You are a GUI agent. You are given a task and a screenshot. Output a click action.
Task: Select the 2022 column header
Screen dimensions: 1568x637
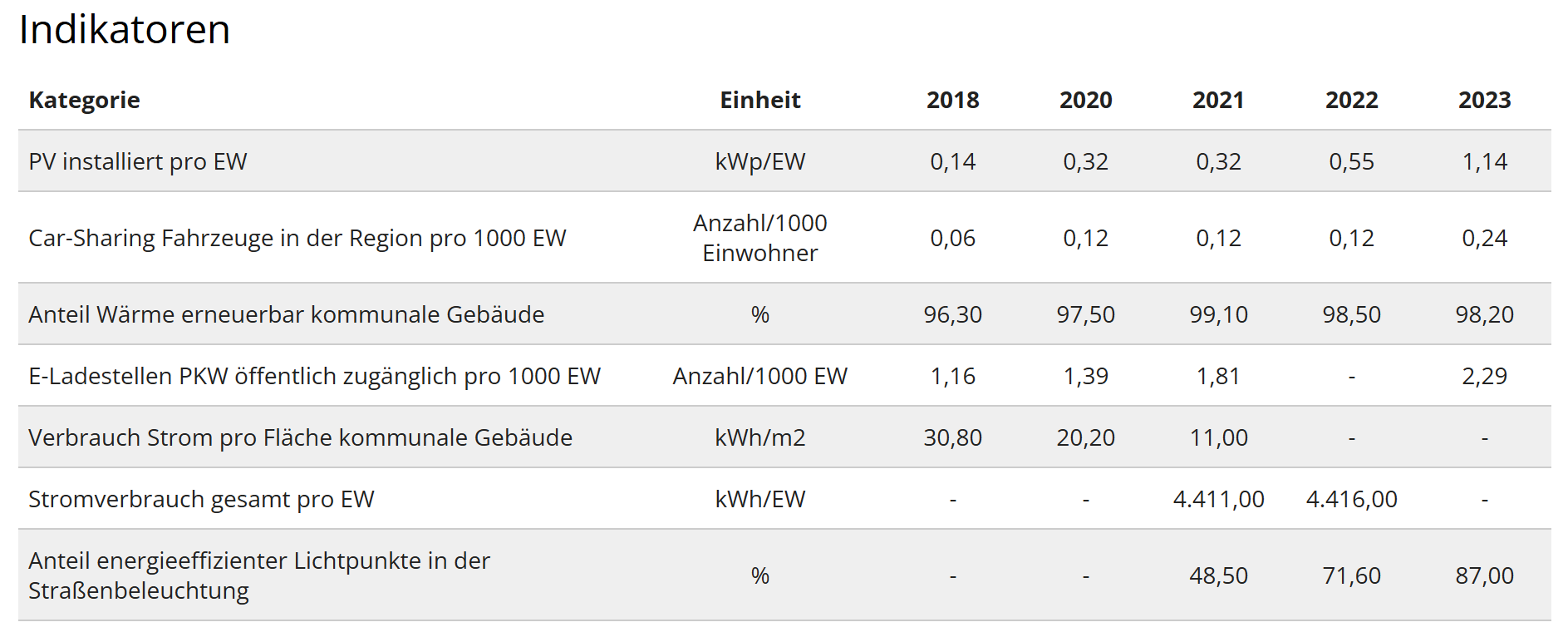coord(1351,100)
